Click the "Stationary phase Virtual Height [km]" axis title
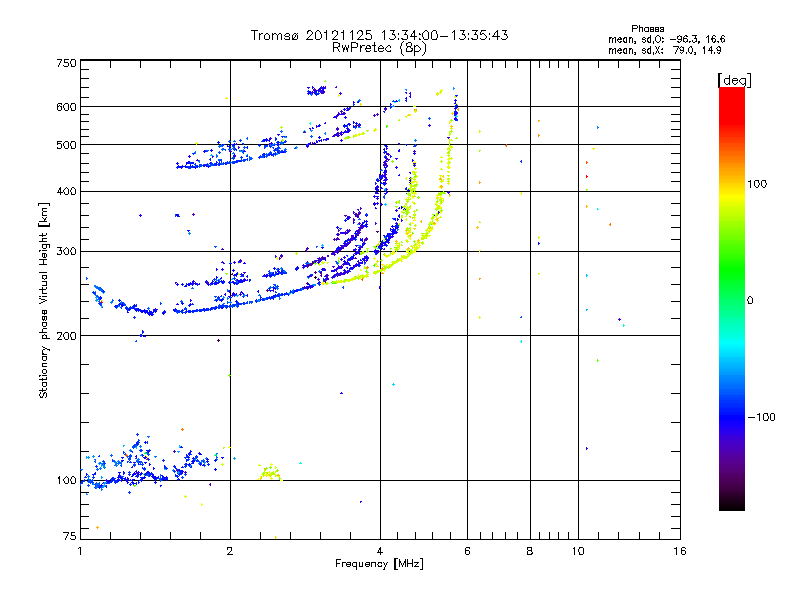The height and width of the screenshot is (600, 800). [43, 300]
